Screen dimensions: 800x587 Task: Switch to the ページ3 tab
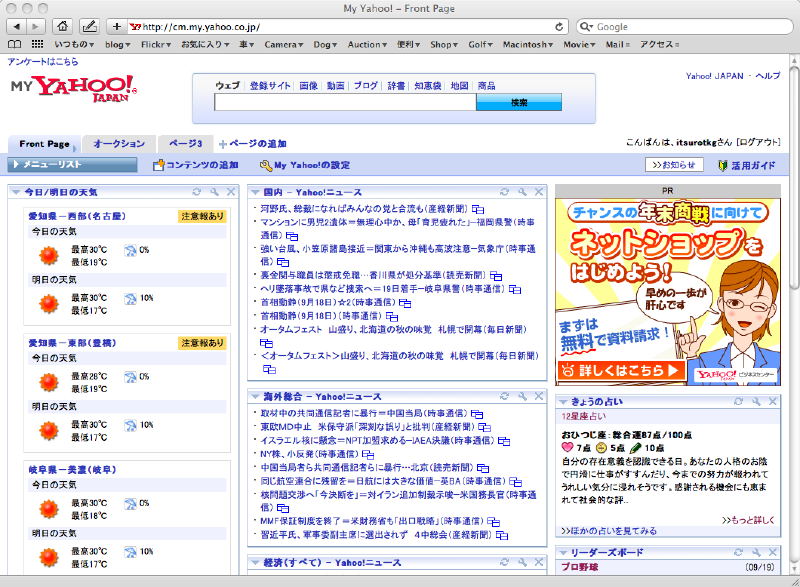[x=185, y=144]
